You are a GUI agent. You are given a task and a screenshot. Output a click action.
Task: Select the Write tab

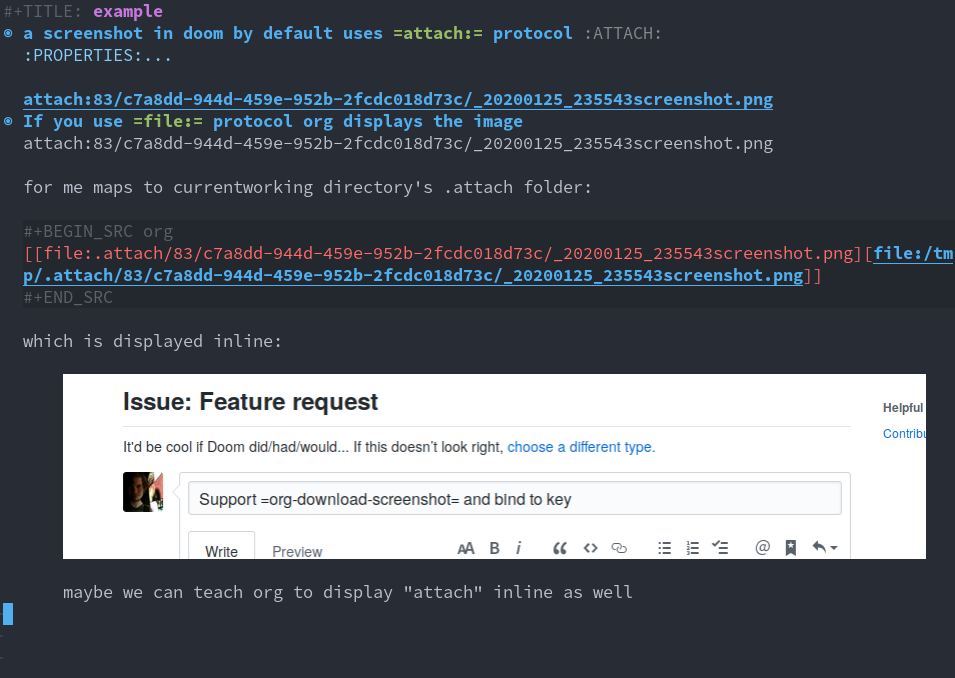(221, 549)
